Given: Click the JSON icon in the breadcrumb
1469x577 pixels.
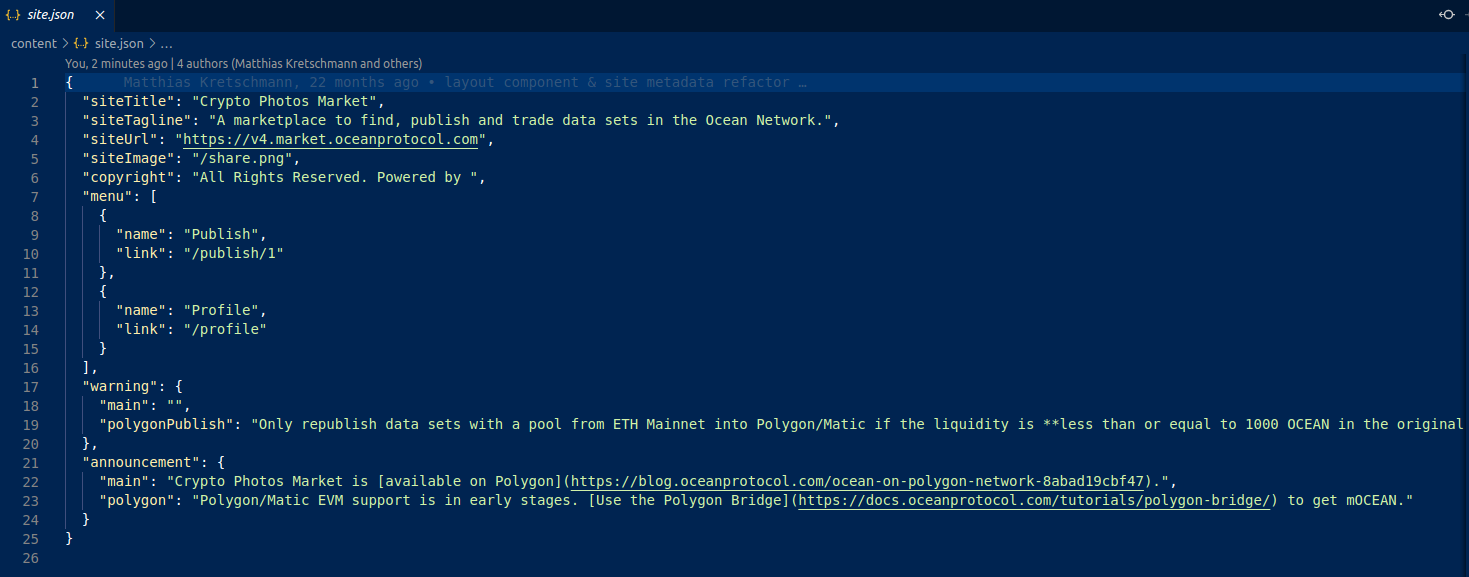Looking at the screenshot, I should coord(81,44).
